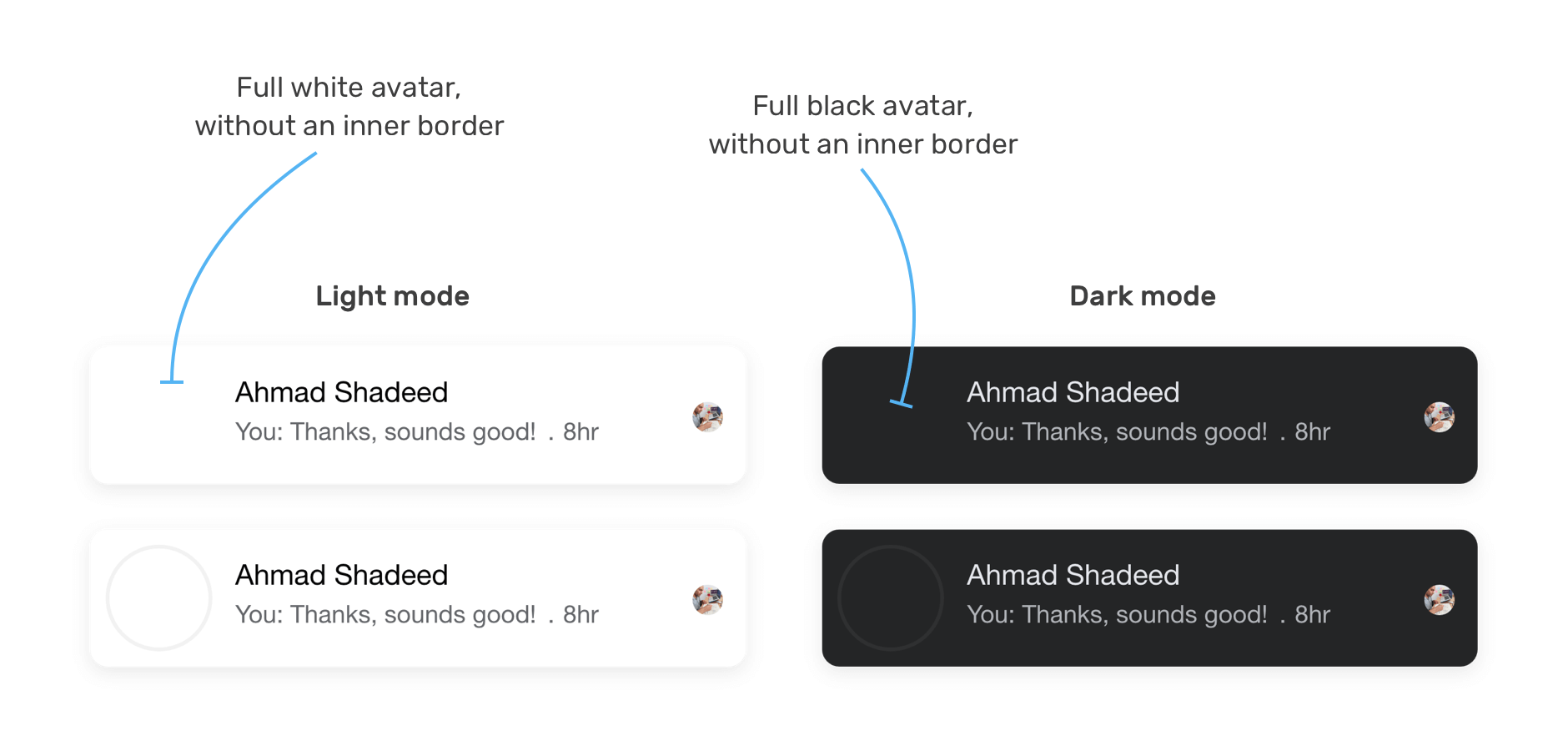This screenshot has width=1568, height=751.
Task: Click small avatar in top light-mode card
Action: pos(707,416)
